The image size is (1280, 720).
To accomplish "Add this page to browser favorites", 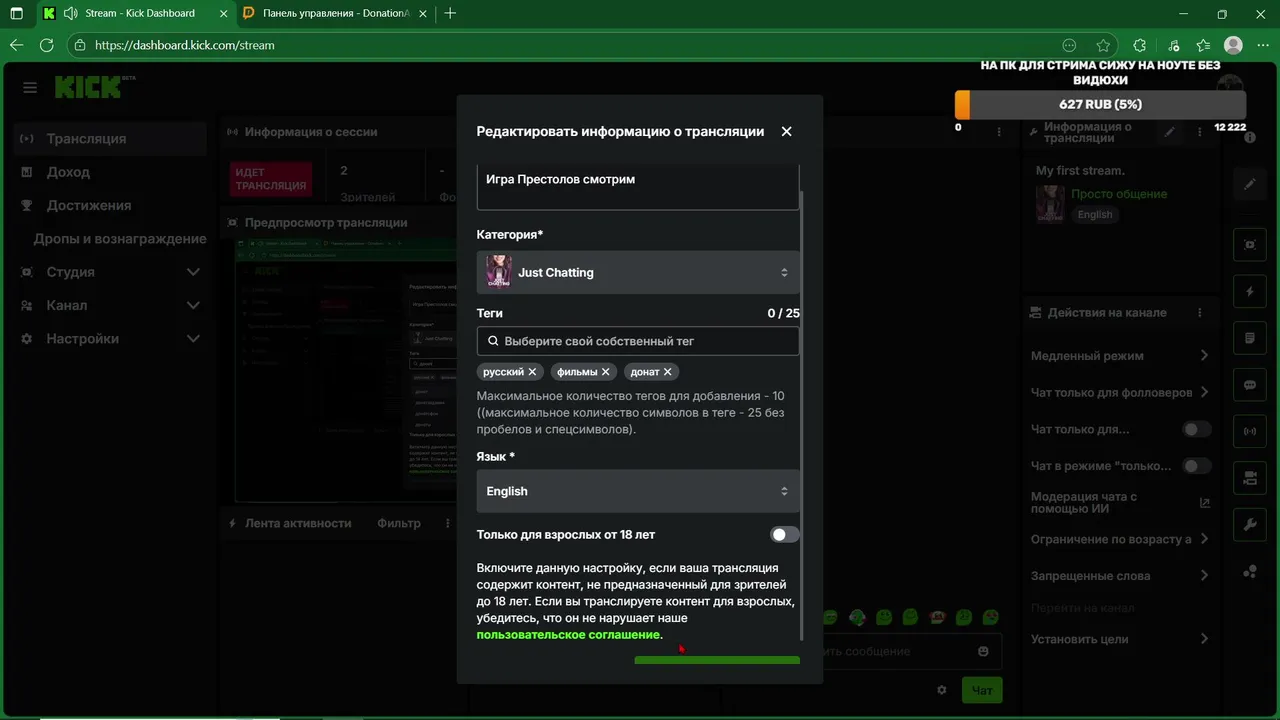I will [1103, 45].
